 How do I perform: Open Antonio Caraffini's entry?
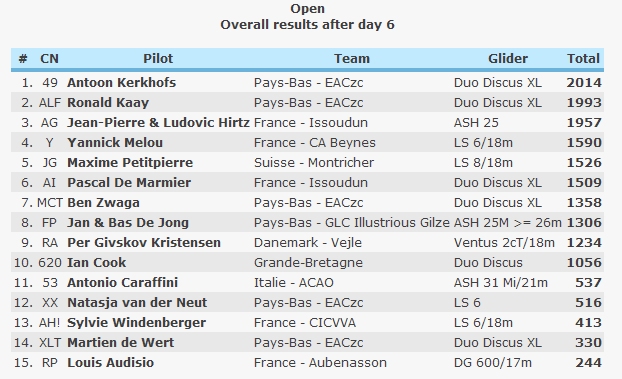tap(123, 283)
